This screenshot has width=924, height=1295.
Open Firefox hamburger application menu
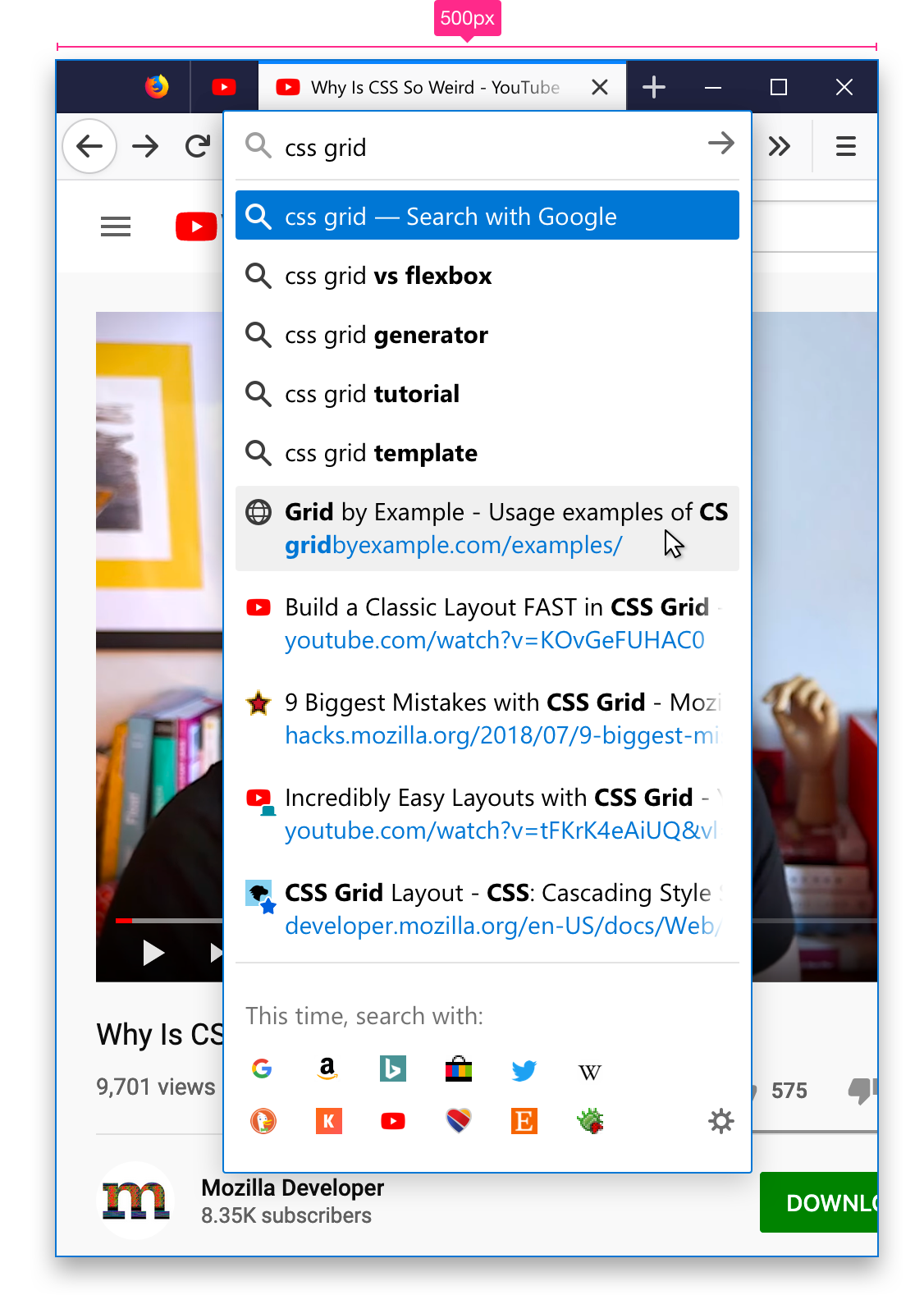click(846, 147)
